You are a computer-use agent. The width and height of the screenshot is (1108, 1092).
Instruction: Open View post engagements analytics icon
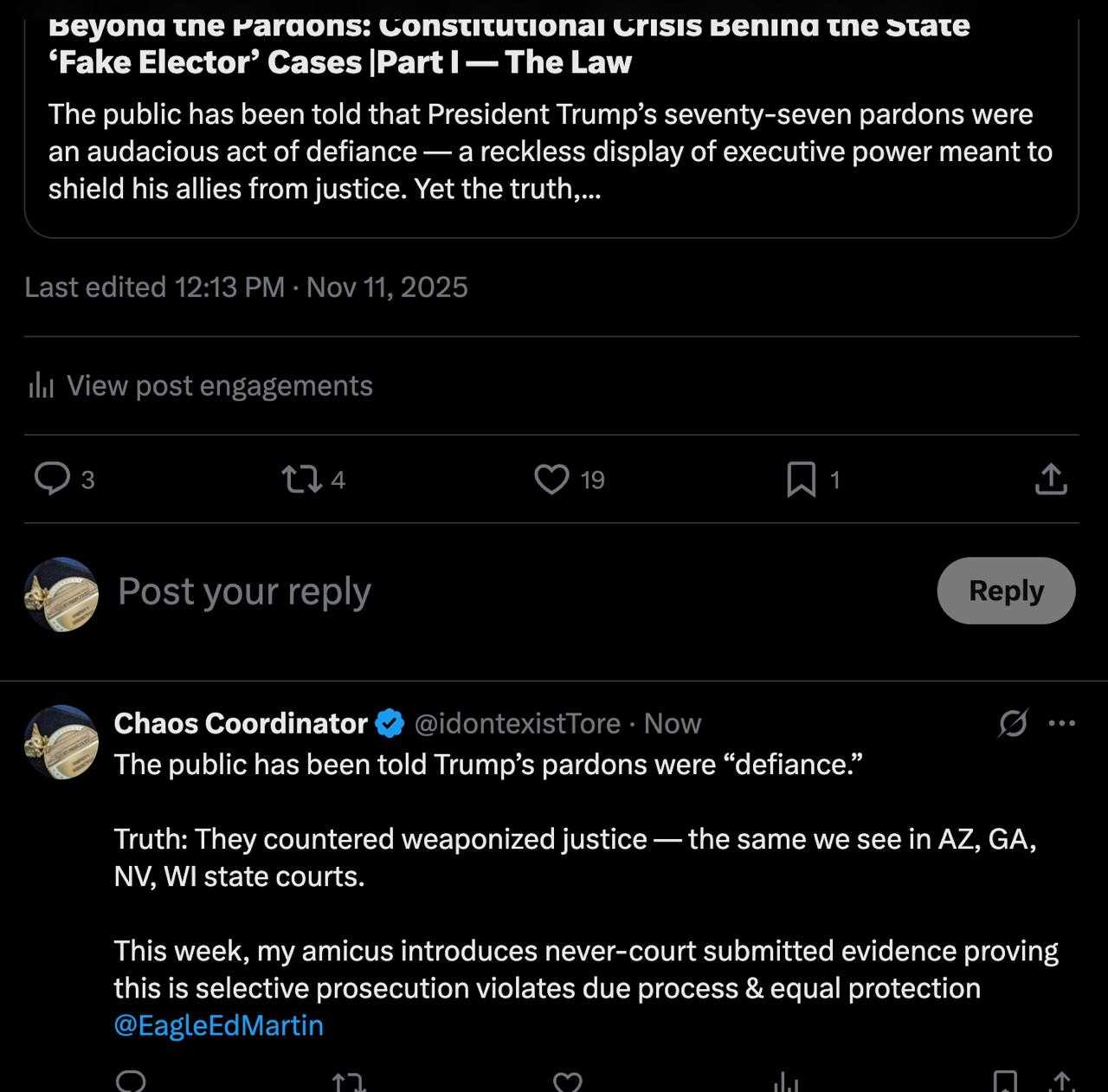41,385
